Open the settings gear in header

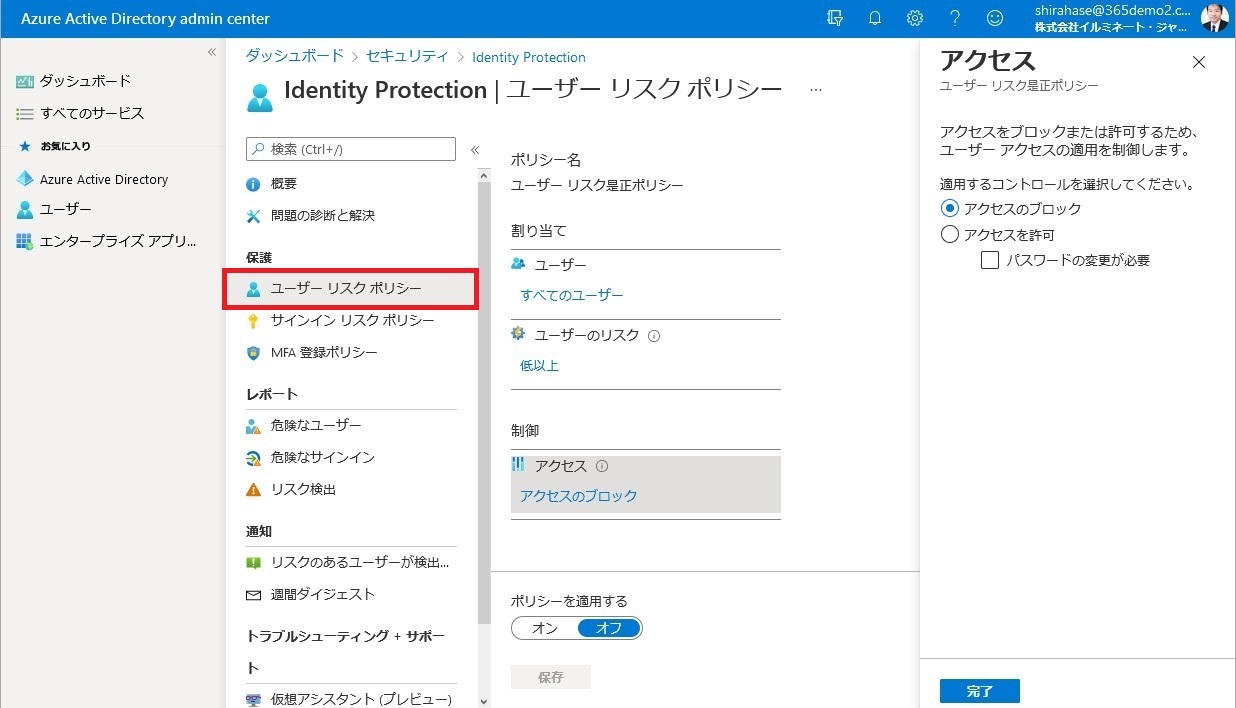[x=914, y=18]
